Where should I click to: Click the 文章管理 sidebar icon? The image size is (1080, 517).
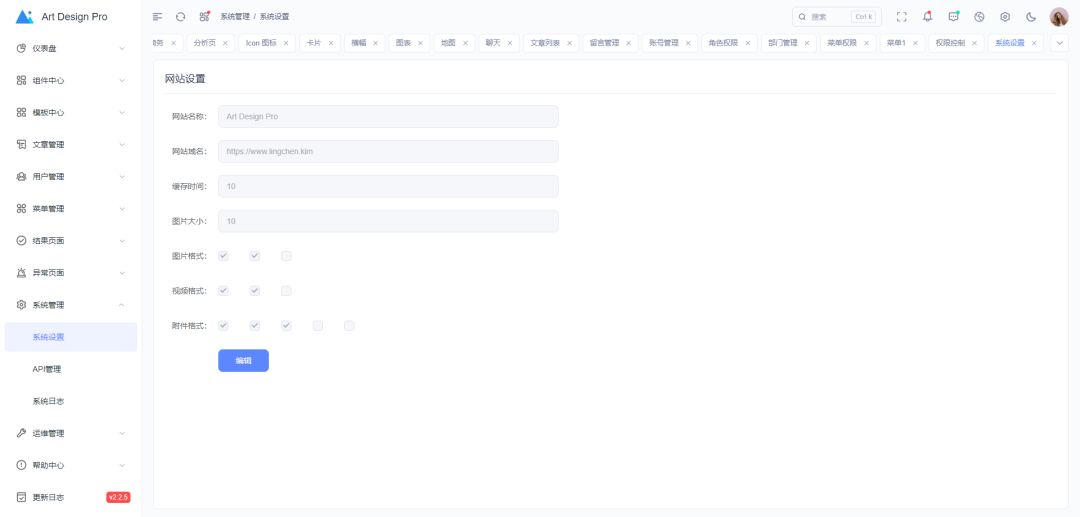point(21,145)
